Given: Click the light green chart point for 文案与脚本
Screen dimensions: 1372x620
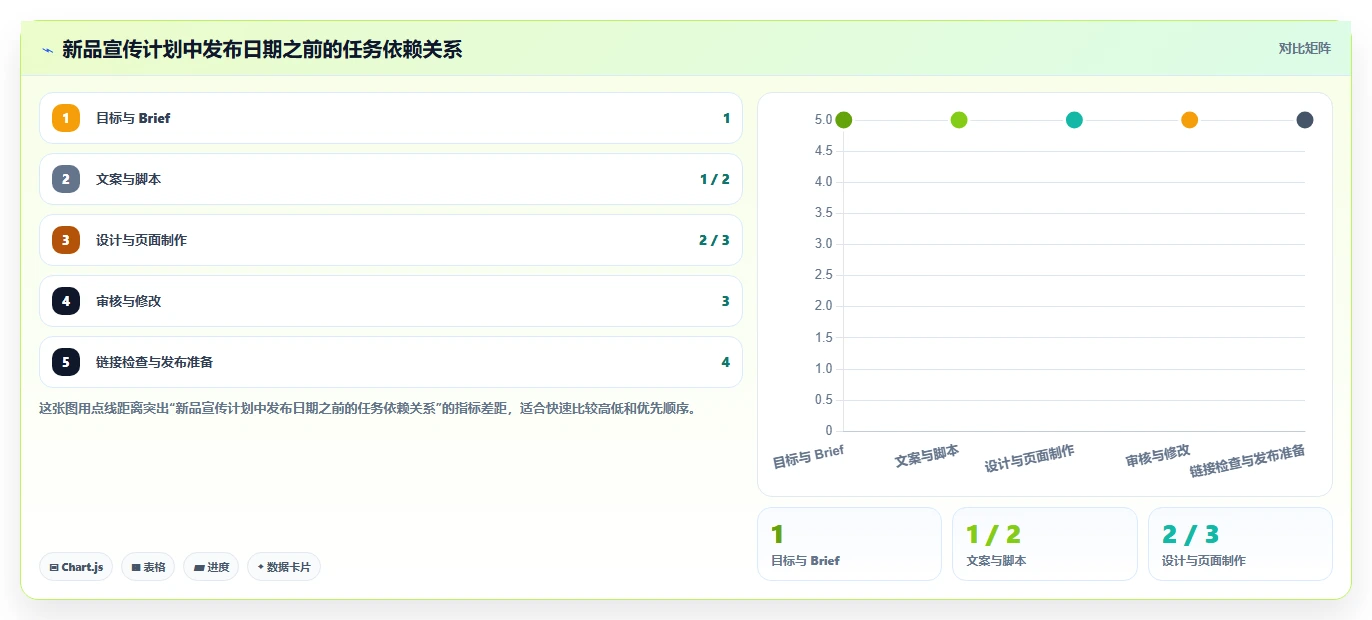Looking at the screenshot, I should pos(959,120).
